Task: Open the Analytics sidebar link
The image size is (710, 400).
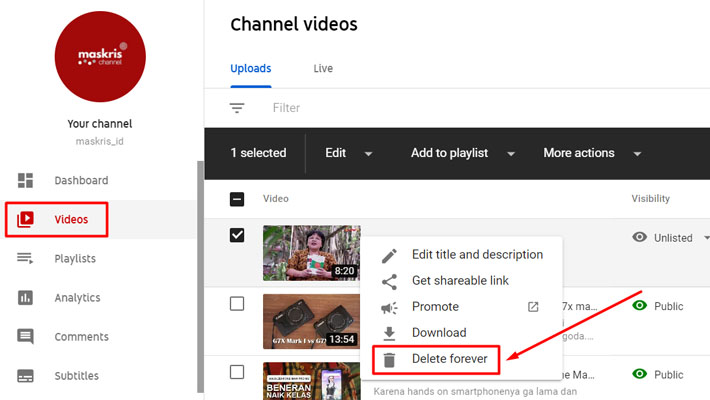Action: [77, 298]
